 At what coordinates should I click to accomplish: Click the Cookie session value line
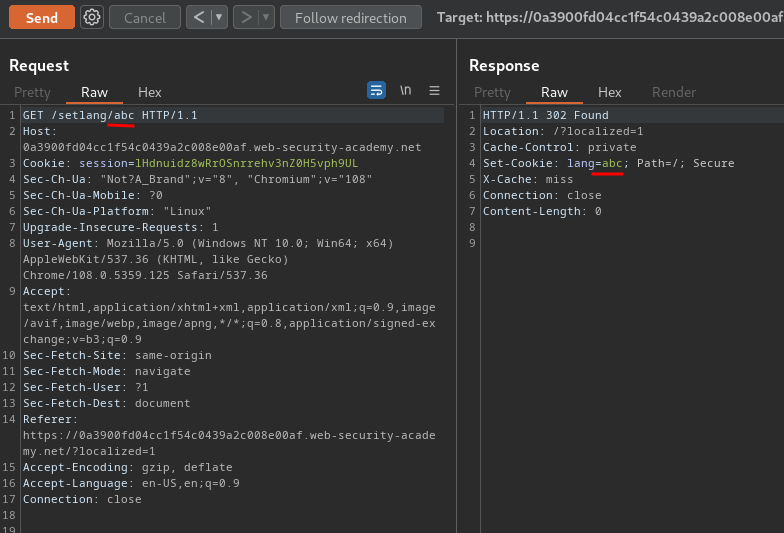click(190, 164)
